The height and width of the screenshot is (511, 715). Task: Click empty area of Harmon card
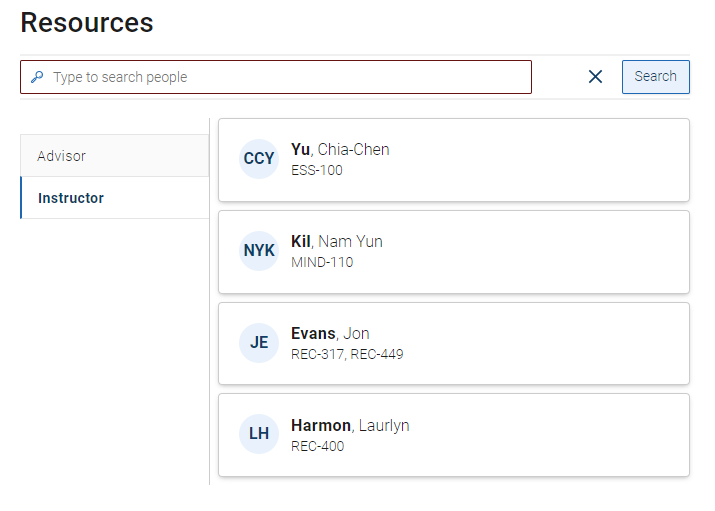coord(547,435)
